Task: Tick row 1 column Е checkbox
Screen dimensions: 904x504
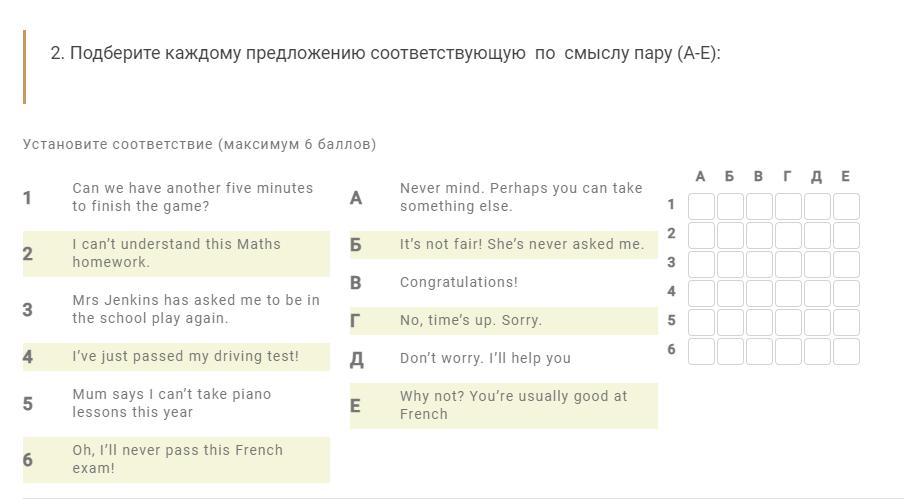Action: [x=846, y=206]
